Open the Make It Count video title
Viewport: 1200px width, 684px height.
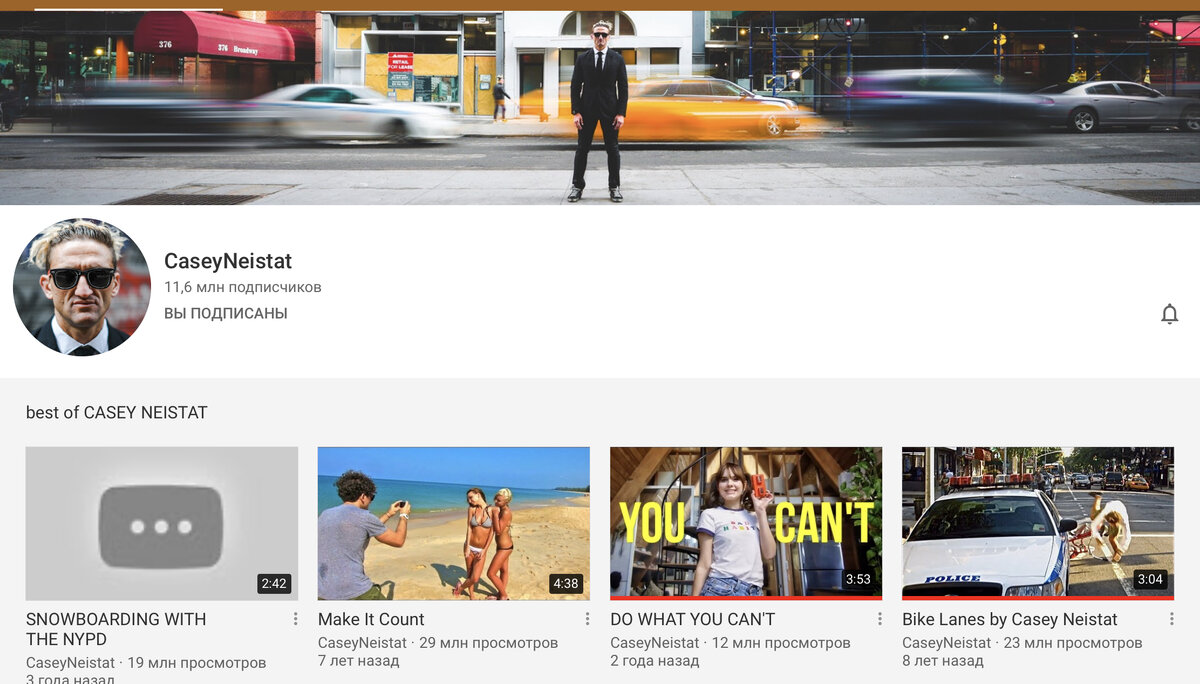[371, 619]
